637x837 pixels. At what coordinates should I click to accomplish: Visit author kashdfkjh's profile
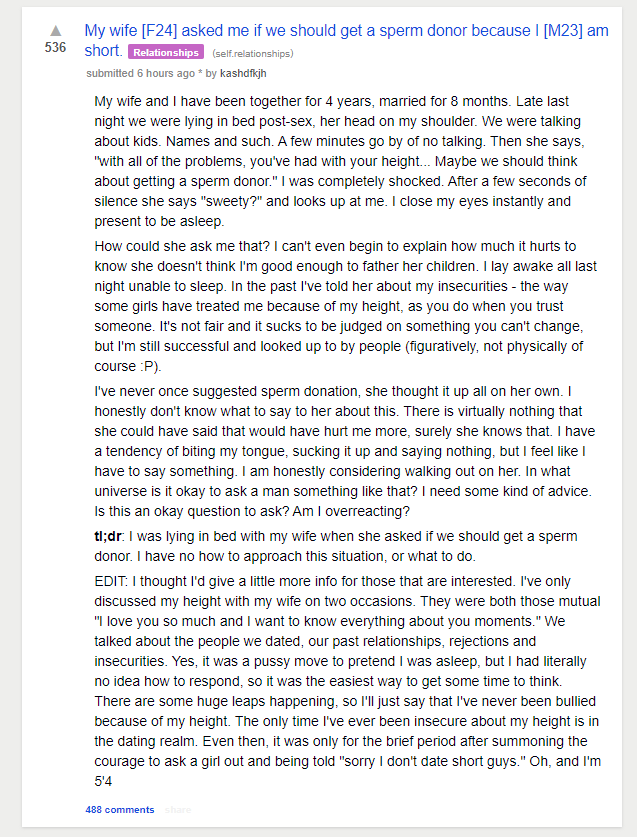(x=243, y=73)
